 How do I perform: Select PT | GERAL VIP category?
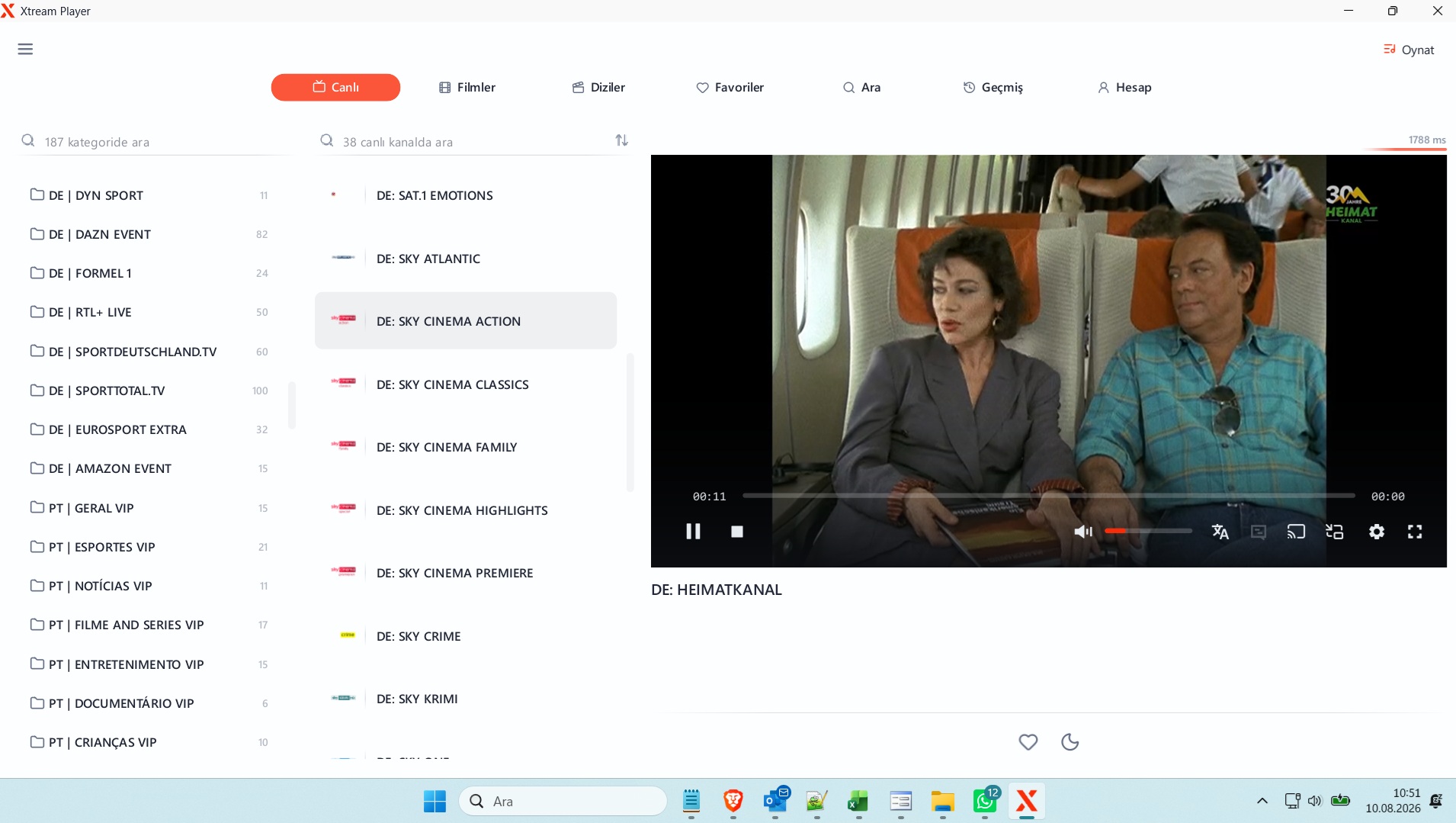(149, 508)
